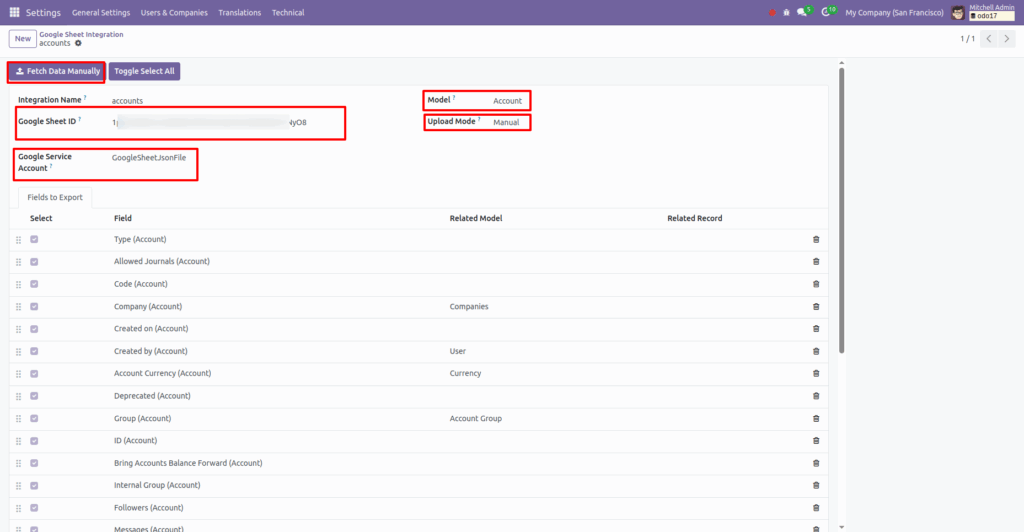Open Translations menu
Viewport: 1024px width, 532px height.
tap(240, 12)
